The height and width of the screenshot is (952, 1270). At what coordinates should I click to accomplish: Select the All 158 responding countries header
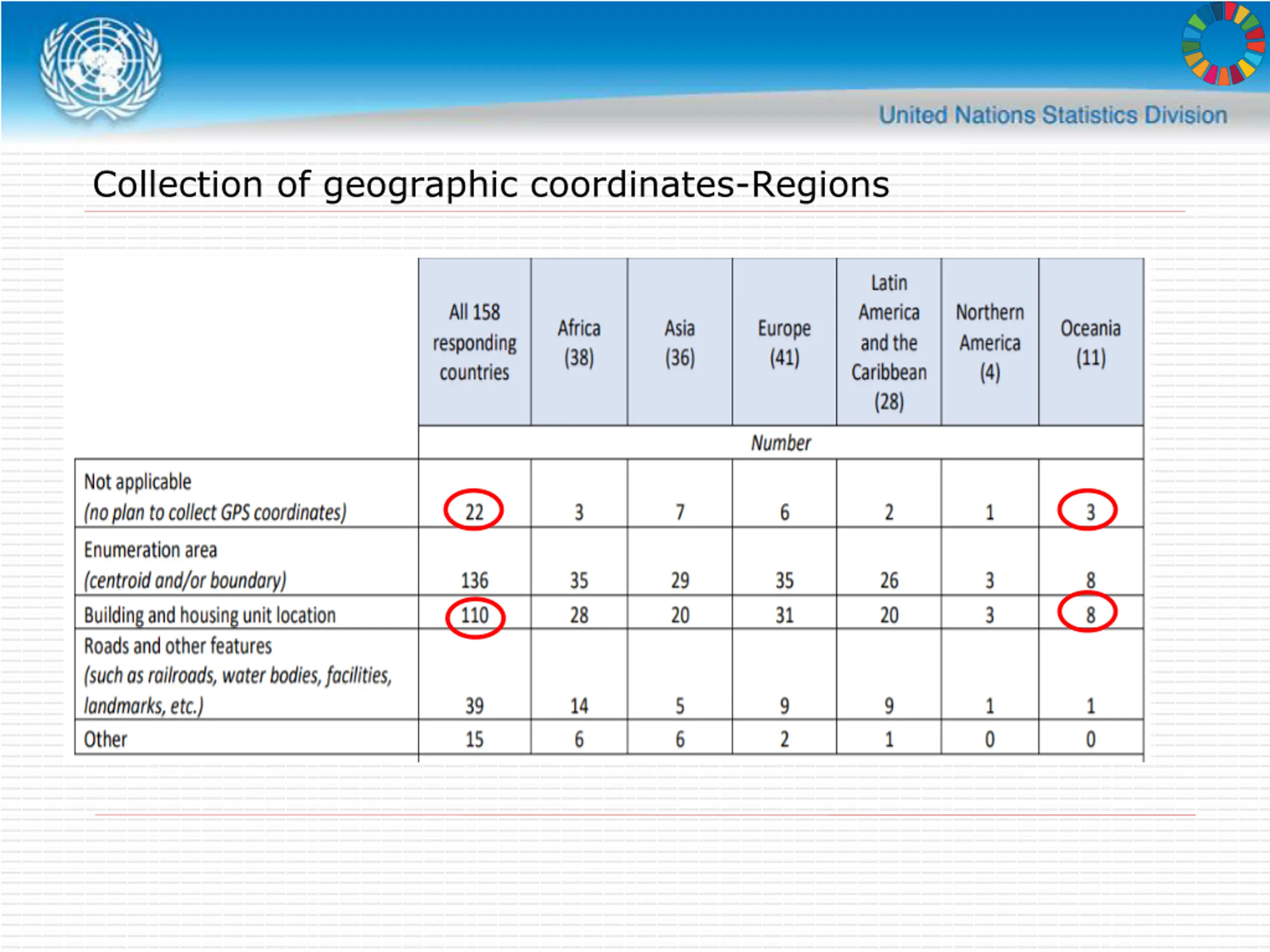pos(474,342)
